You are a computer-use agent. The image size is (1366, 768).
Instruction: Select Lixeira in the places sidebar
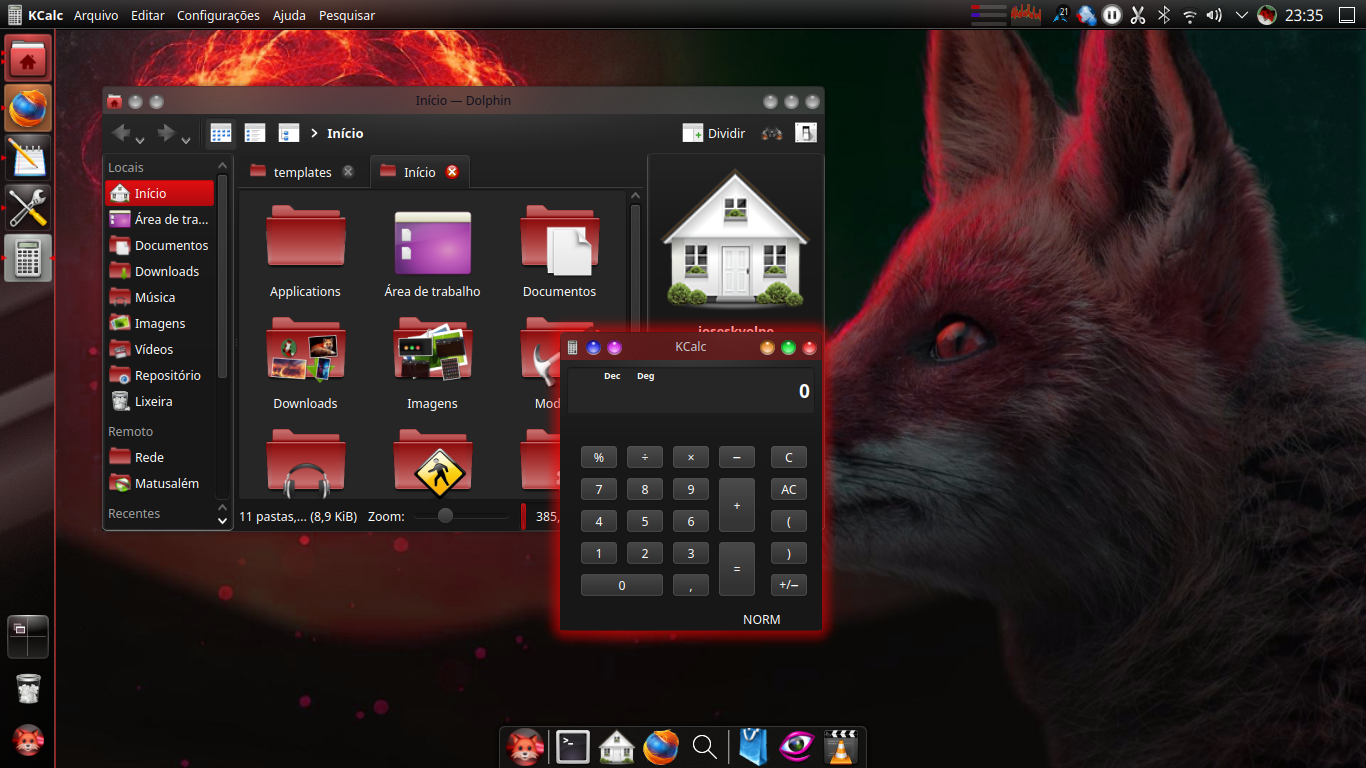160,401
